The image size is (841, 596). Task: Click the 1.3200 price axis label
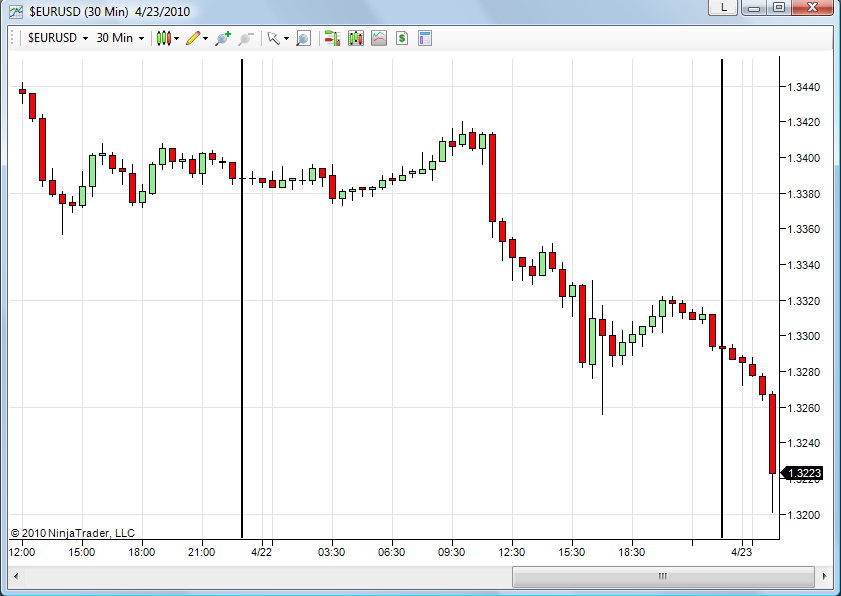(x=803, y=515)
